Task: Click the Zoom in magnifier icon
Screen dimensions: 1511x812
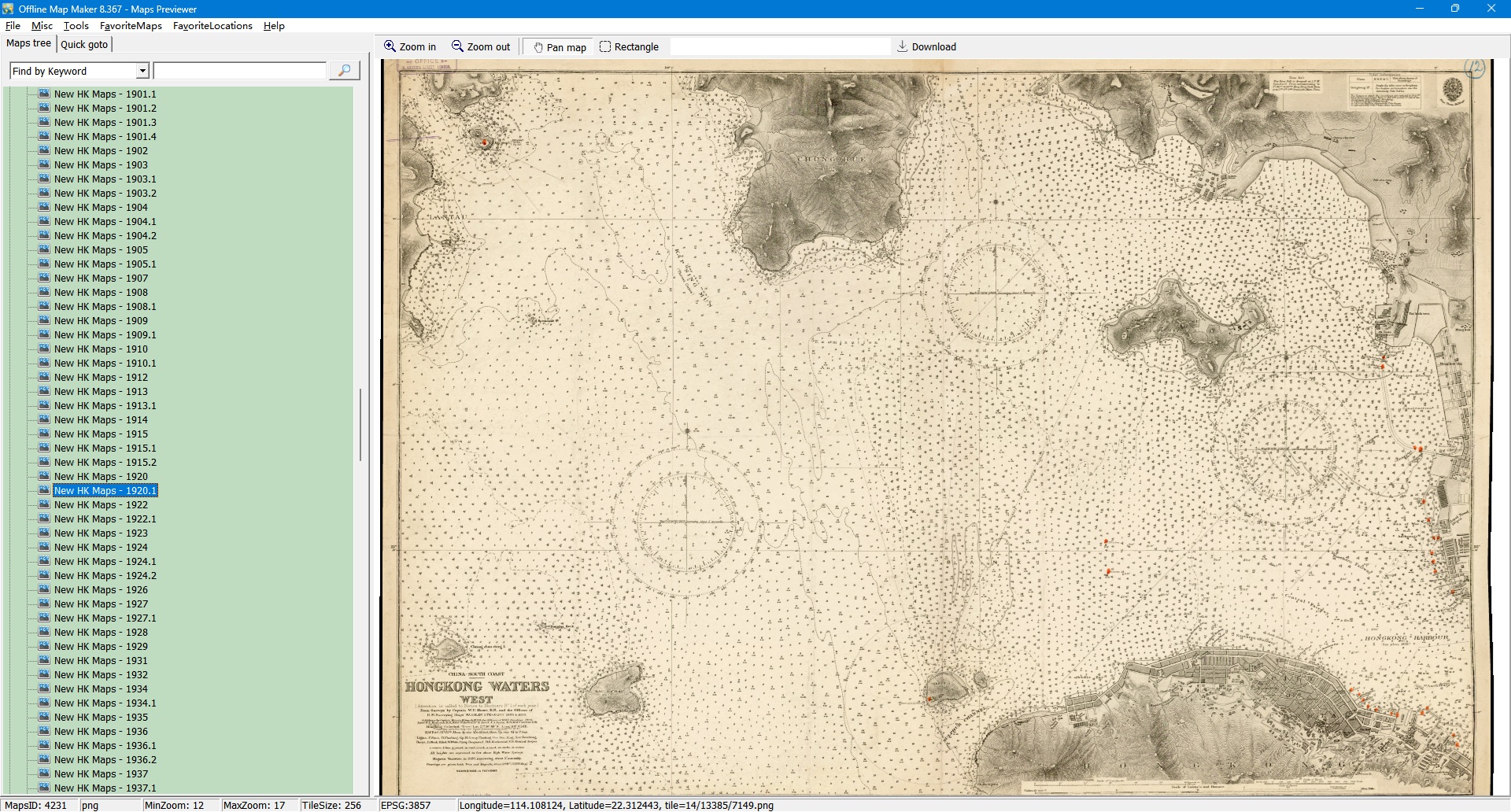Action: [x=390, y=46]
